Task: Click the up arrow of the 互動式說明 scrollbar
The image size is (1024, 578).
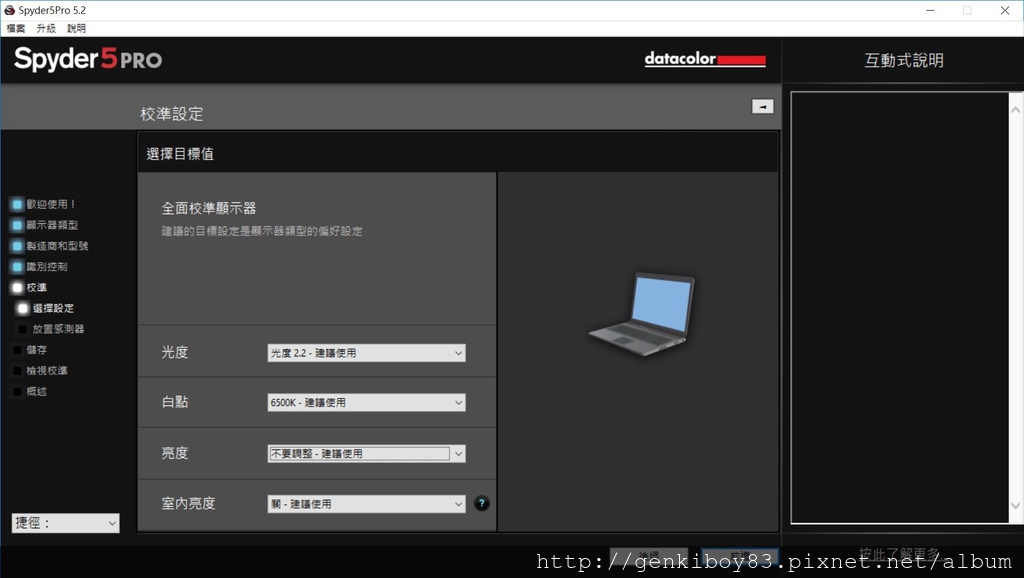Action: (1016, 110)
